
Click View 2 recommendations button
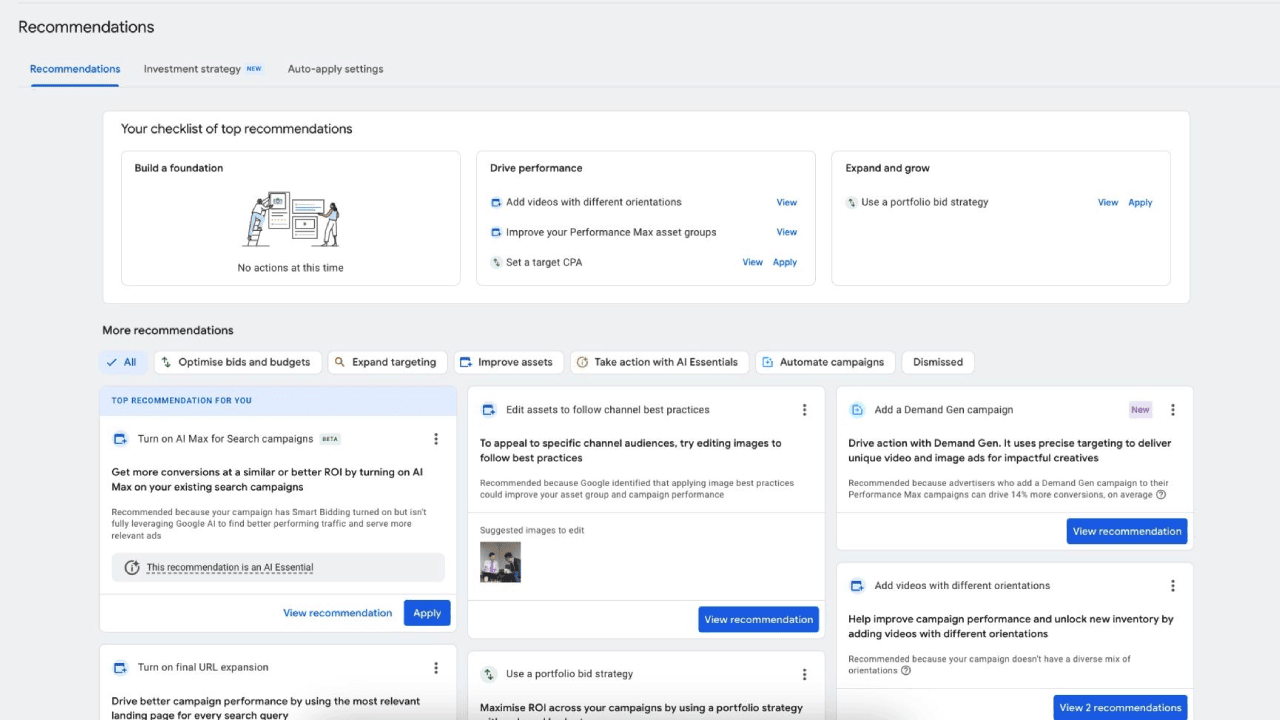point(1120,708)
